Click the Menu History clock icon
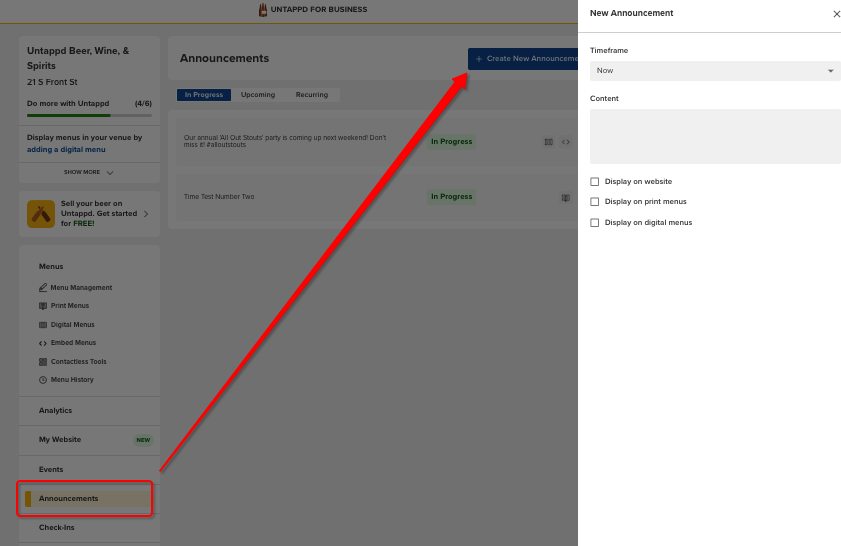This screenshot has height=546, width=841. coord(43,380)
